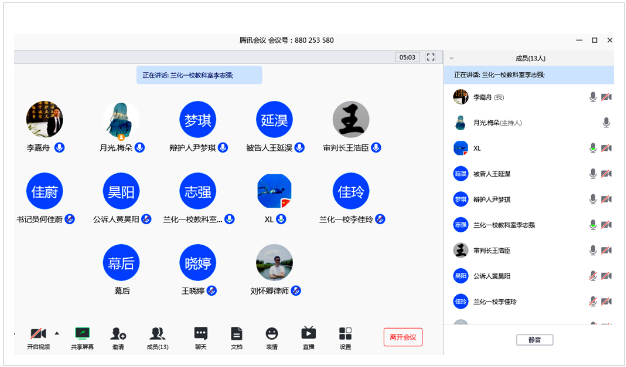Click the camera icon in the 被告人王延淏 member row

(x=606, y=174)
